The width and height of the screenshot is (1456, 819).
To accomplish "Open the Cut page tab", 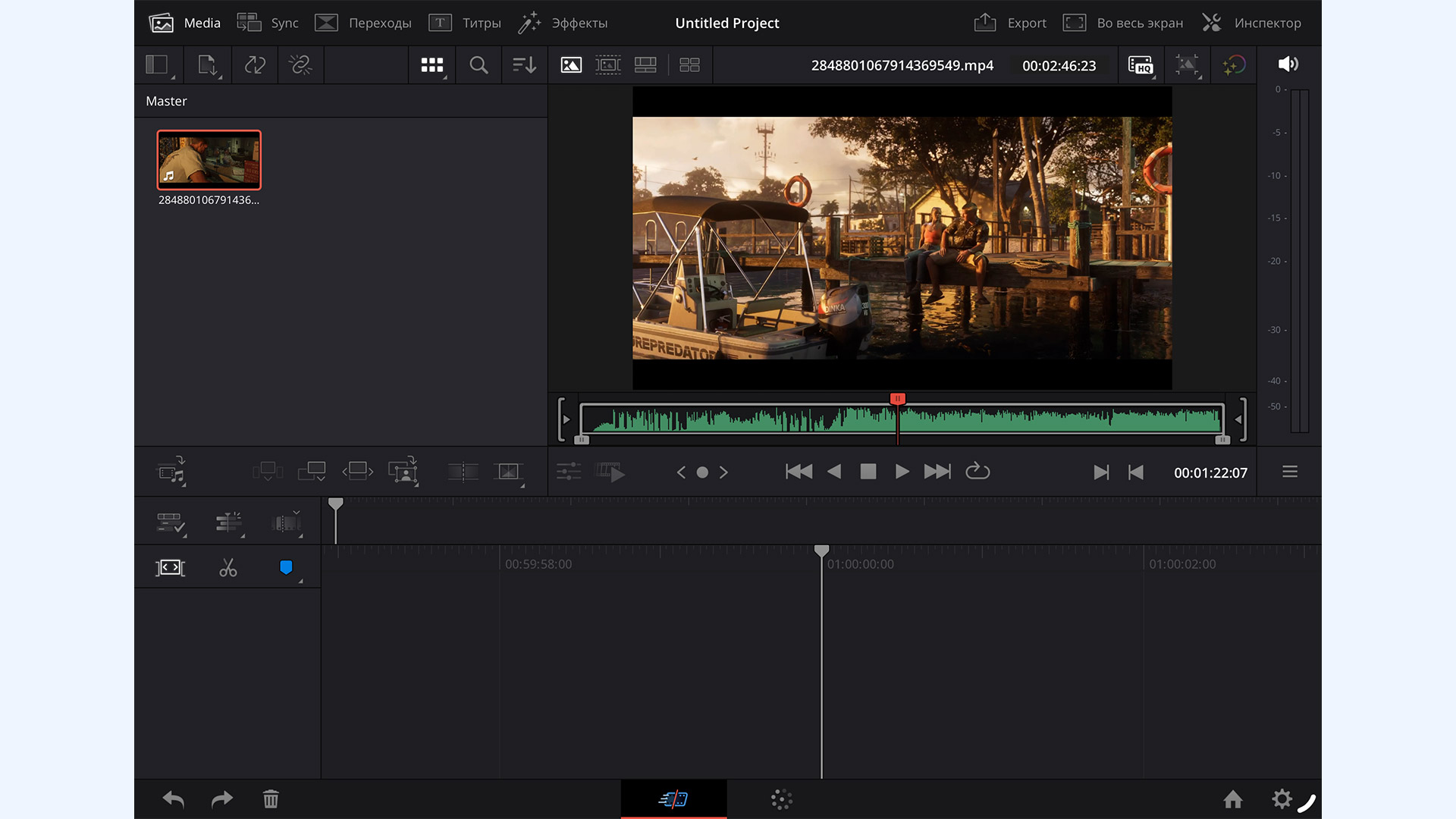I will [x=673, y=799].
